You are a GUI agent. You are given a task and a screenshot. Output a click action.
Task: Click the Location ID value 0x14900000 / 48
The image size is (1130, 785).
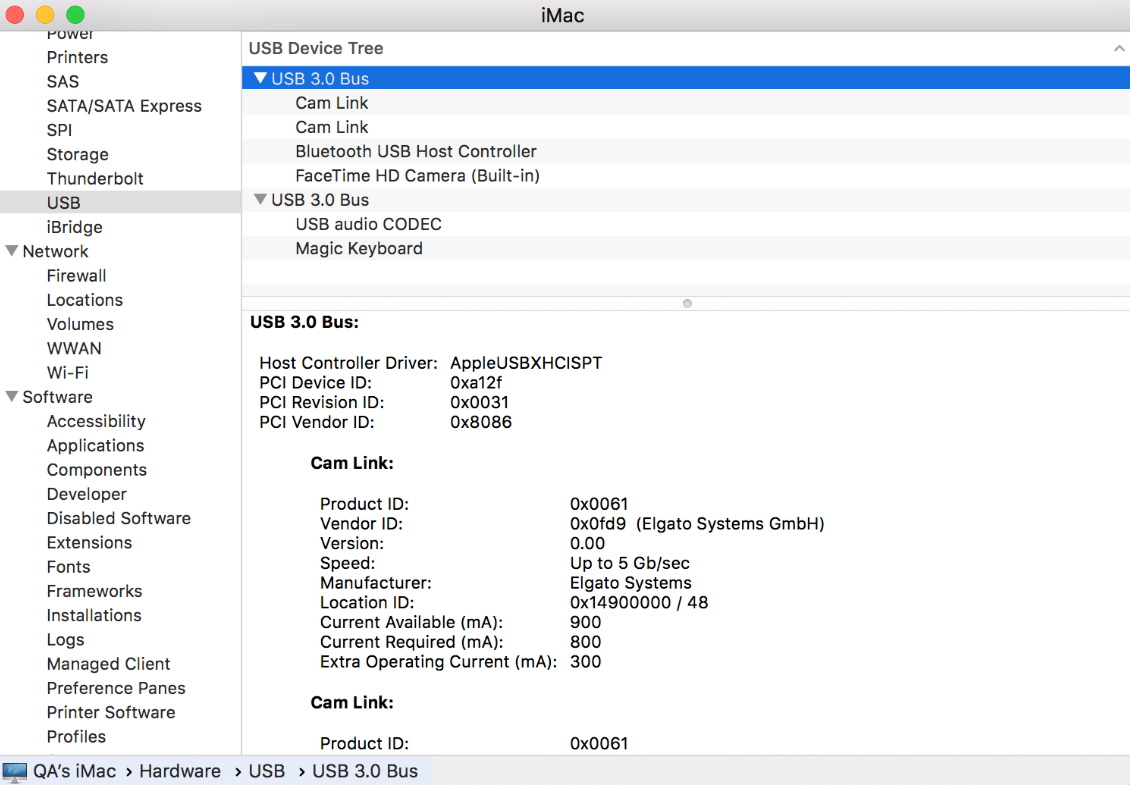[x=639, y=603]
